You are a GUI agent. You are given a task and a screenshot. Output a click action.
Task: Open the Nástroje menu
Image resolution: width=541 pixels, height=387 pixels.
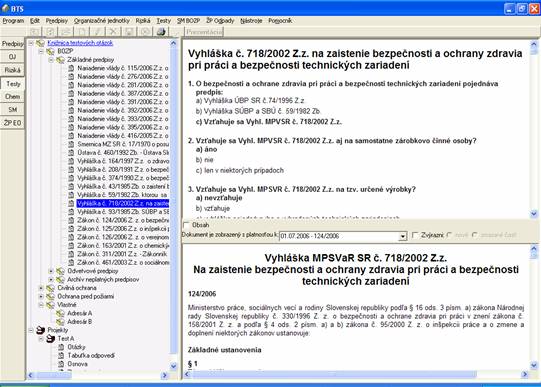point(251,21)
